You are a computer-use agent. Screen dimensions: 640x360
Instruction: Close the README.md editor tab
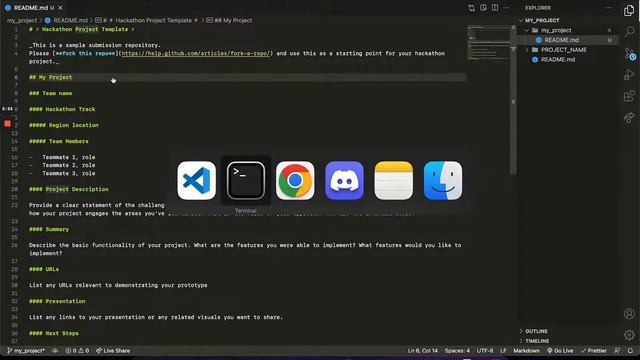(x=60, y=8)
